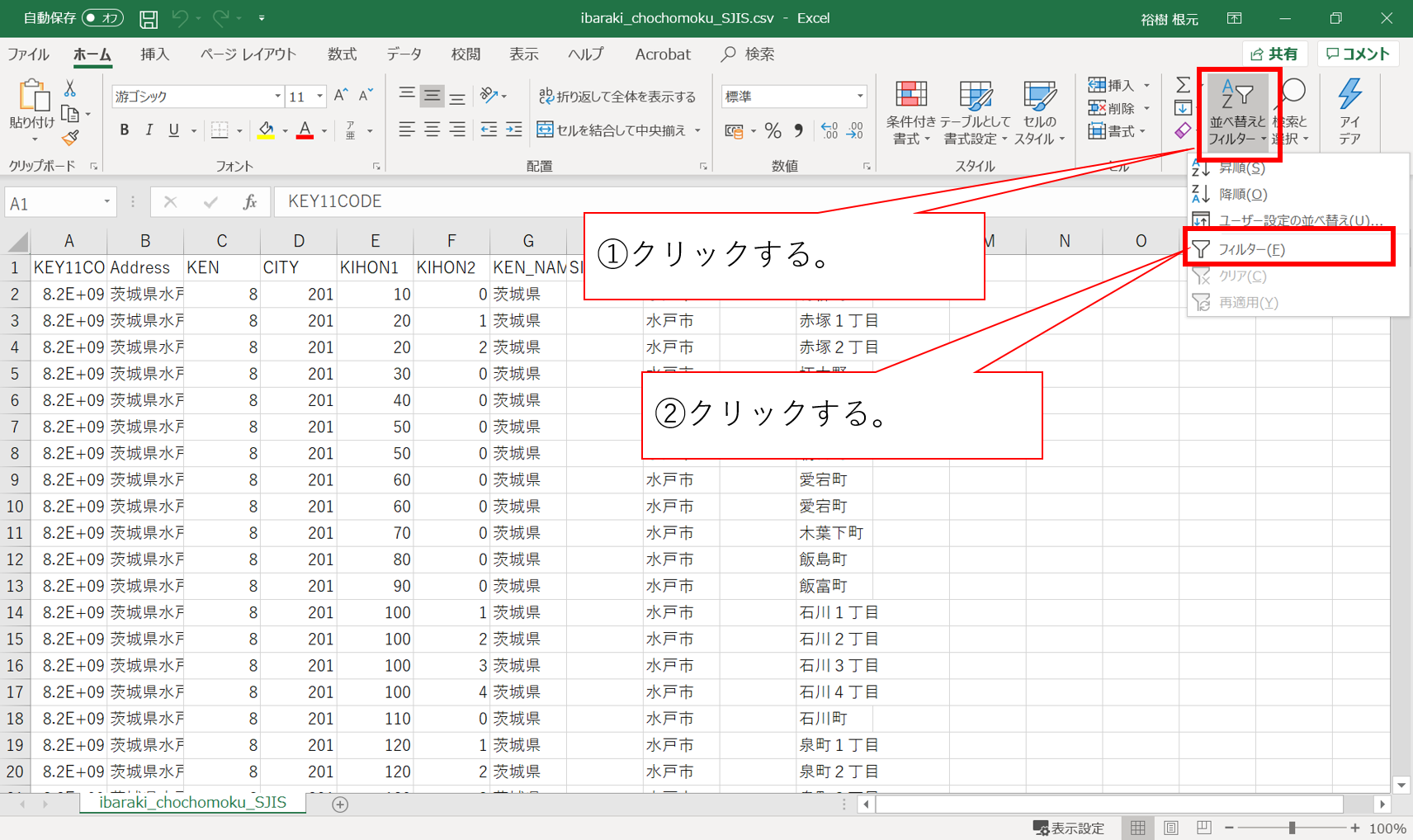Click the comma style icon
The image size is (1413, 840).
798,130
